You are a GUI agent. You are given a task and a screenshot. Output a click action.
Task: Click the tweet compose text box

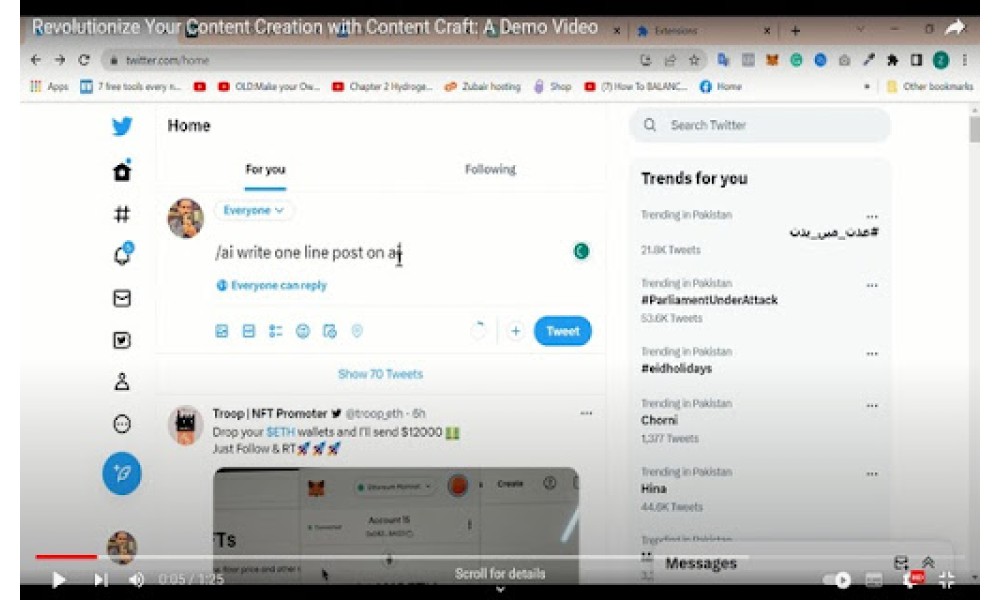pos(389,253)
